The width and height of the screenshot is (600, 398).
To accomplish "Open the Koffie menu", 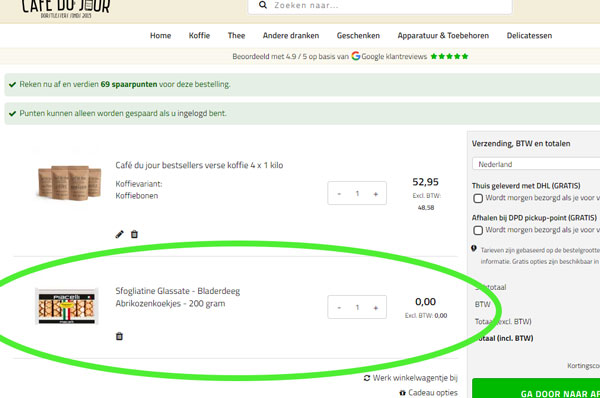I will click(x=199, y=36).
